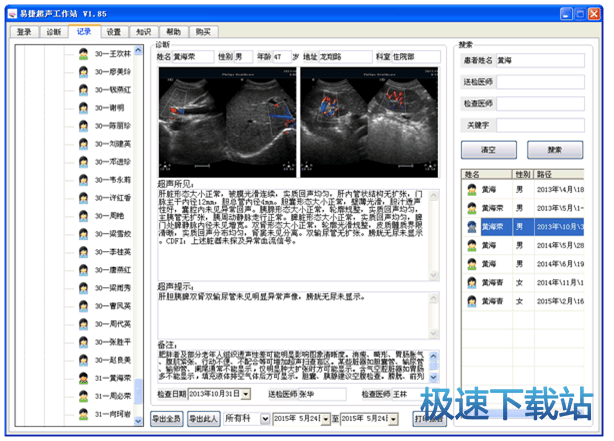The image size is (614, 441).
Task: Click the 检查医师 field in search panel
Action: coord(540,103)
